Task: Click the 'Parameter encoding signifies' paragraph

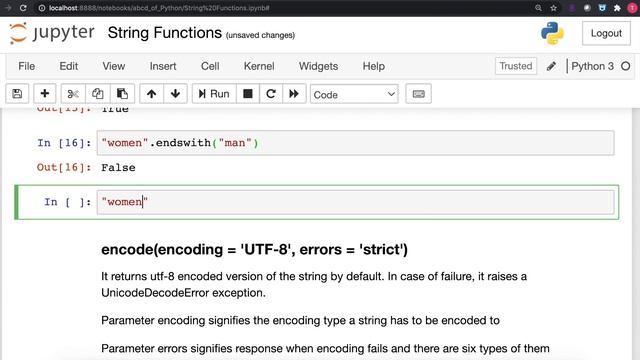Action: pos(300,320)
